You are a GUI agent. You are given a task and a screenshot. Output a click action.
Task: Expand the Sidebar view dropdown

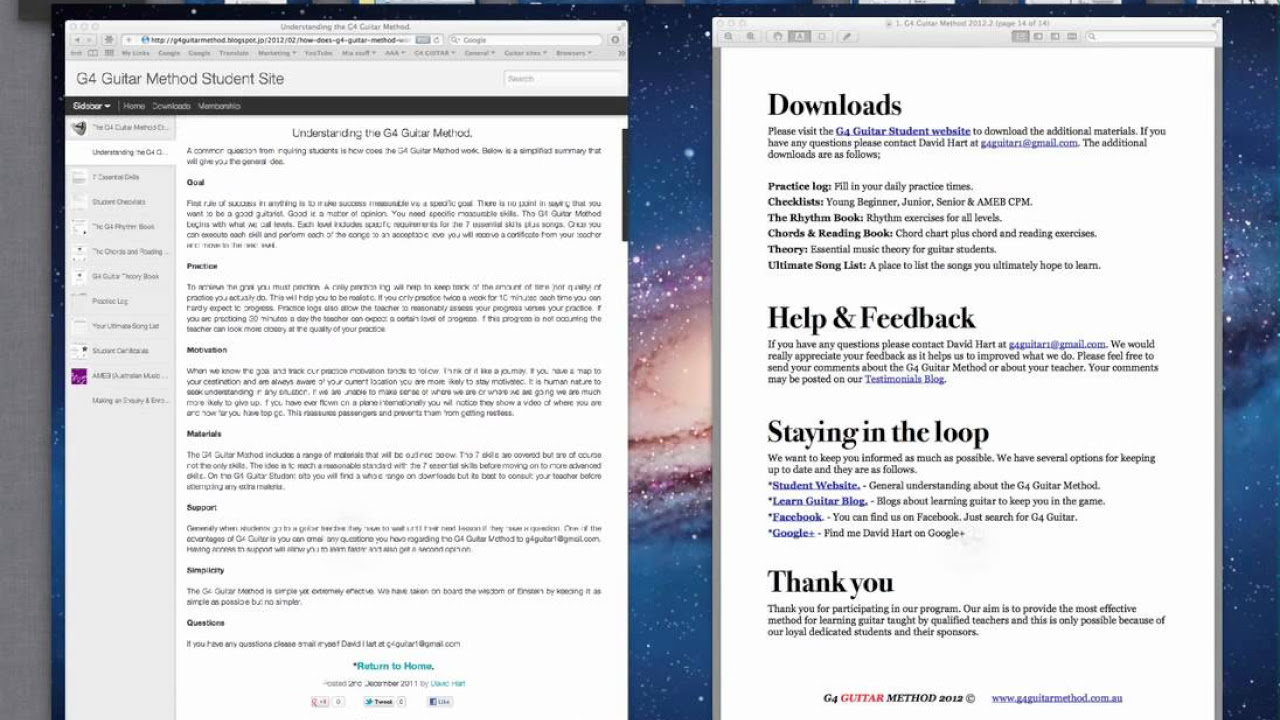pos(91,106)
